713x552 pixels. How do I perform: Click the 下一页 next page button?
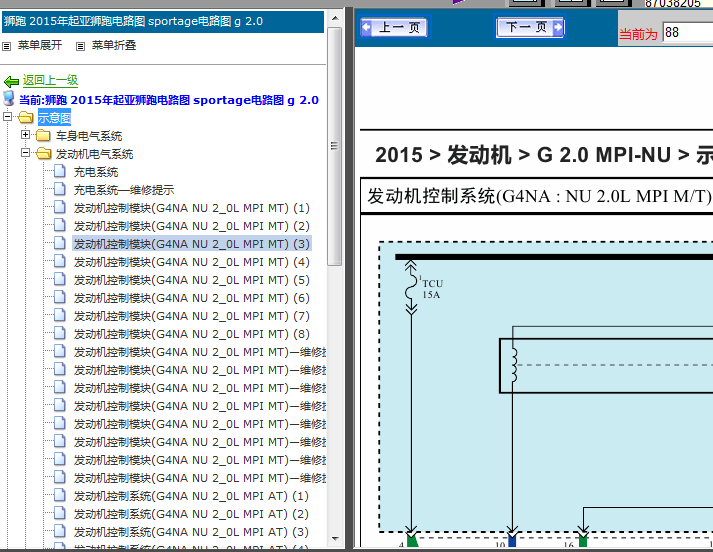tap(530, 27)
